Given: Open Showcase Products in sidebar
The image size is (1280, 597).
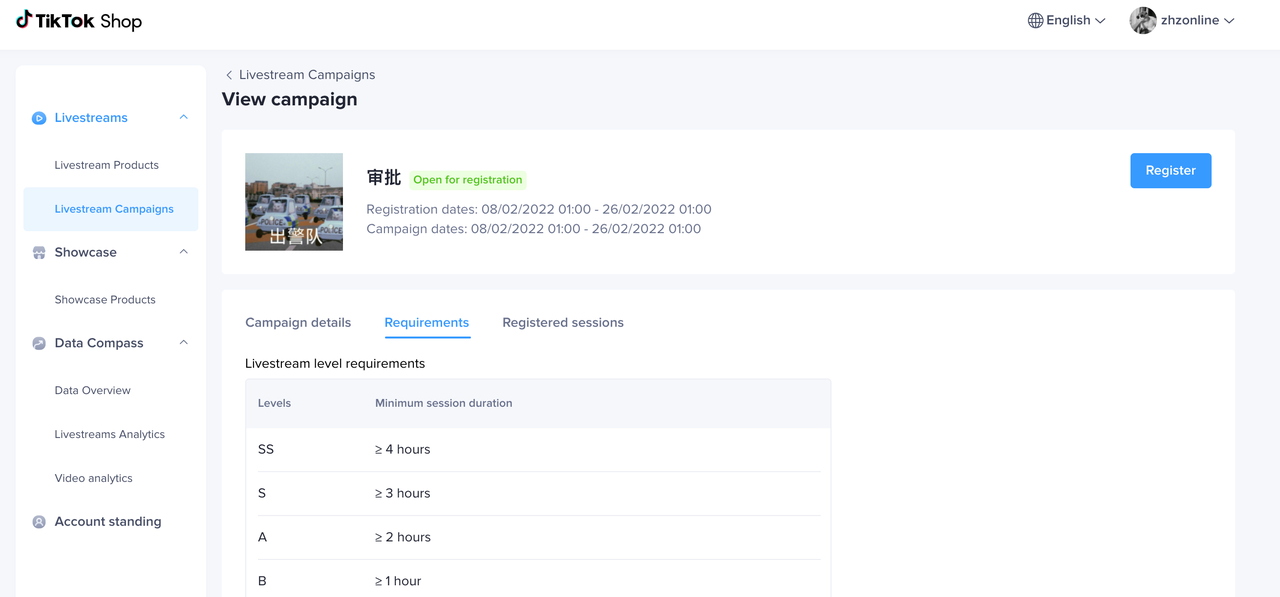Looking at the screenshot, I should (x=105, y=300).
